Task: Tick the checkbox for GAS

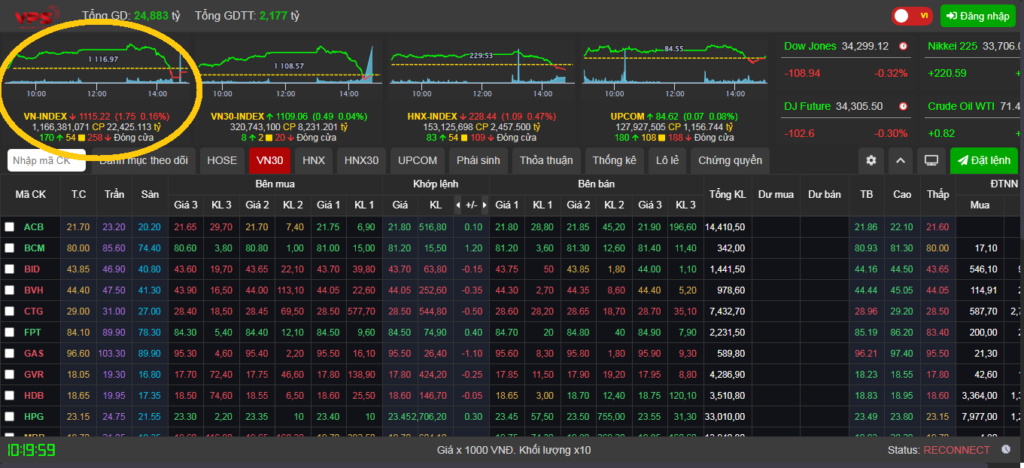Action: click(9, 353)
